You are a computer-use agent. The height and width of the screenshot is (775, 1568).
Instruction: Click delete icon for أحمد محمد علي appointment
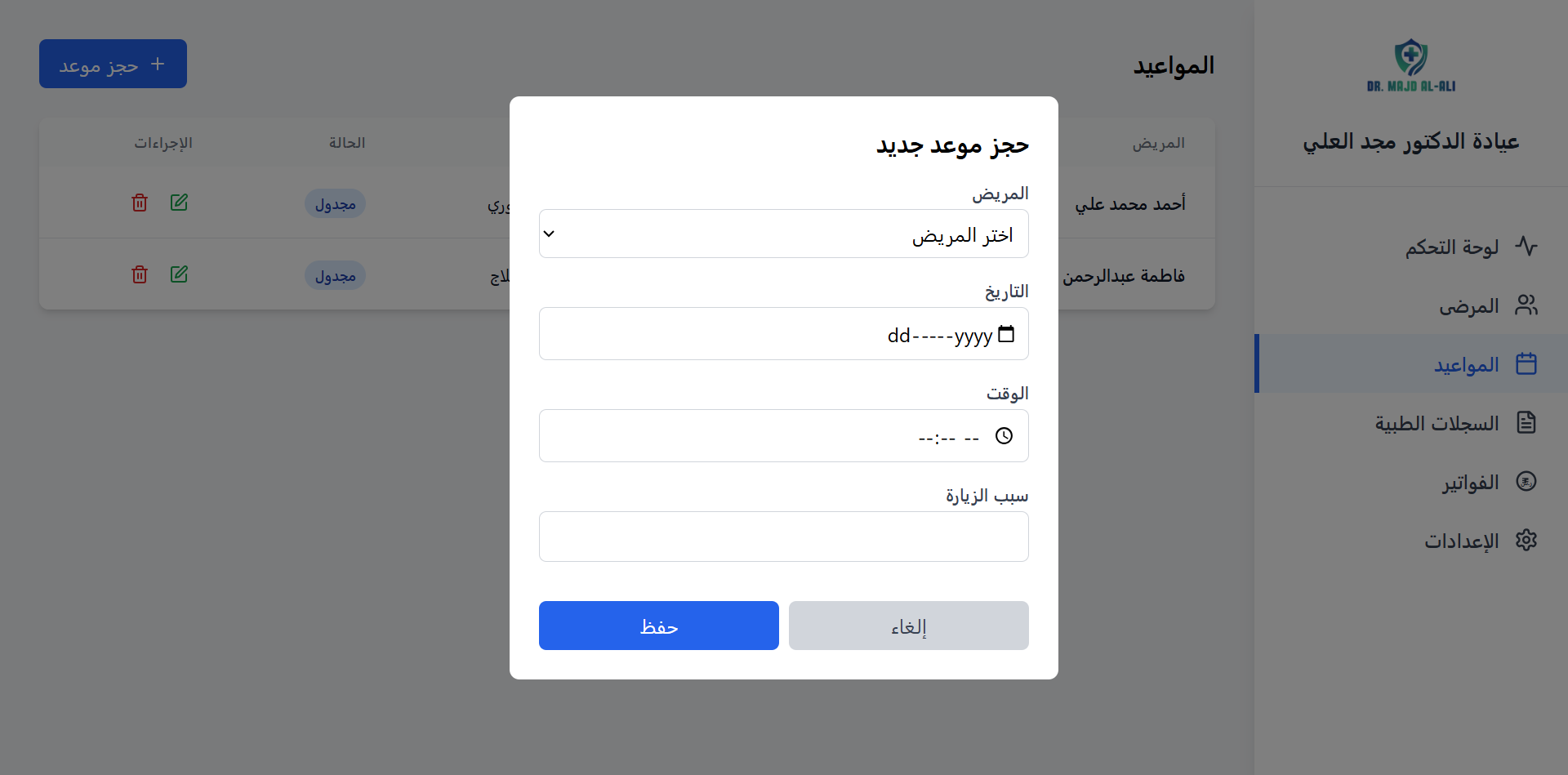(x=140, y=203)
